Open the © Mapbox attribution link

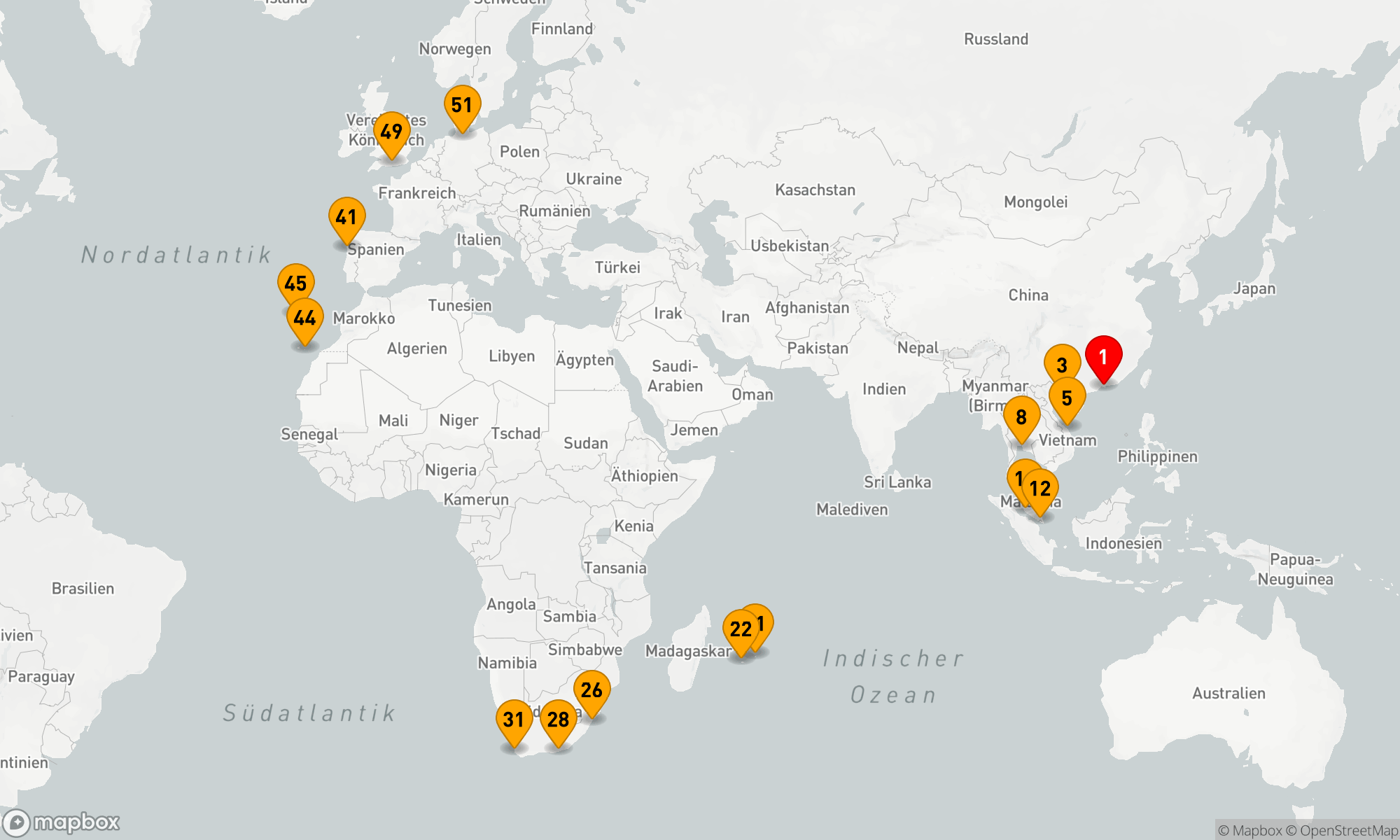[1250, 831]
